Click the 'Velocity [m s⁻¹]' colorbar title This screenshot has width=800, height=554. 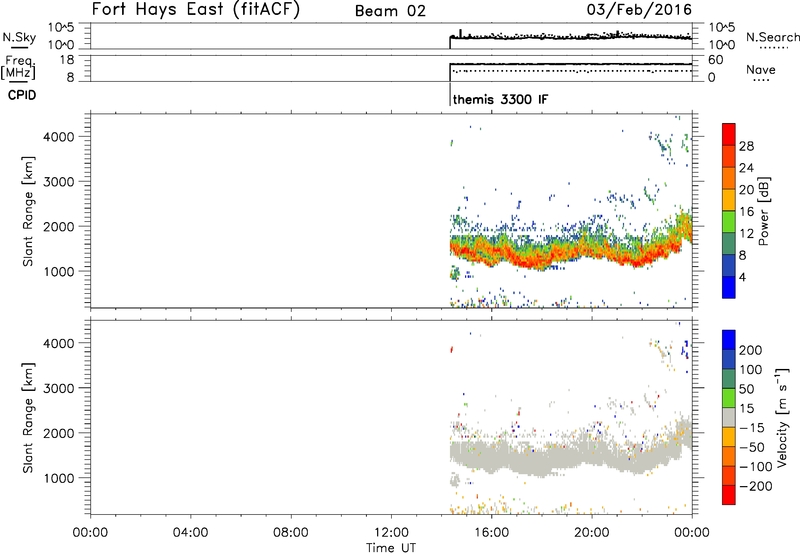[782, 417]
